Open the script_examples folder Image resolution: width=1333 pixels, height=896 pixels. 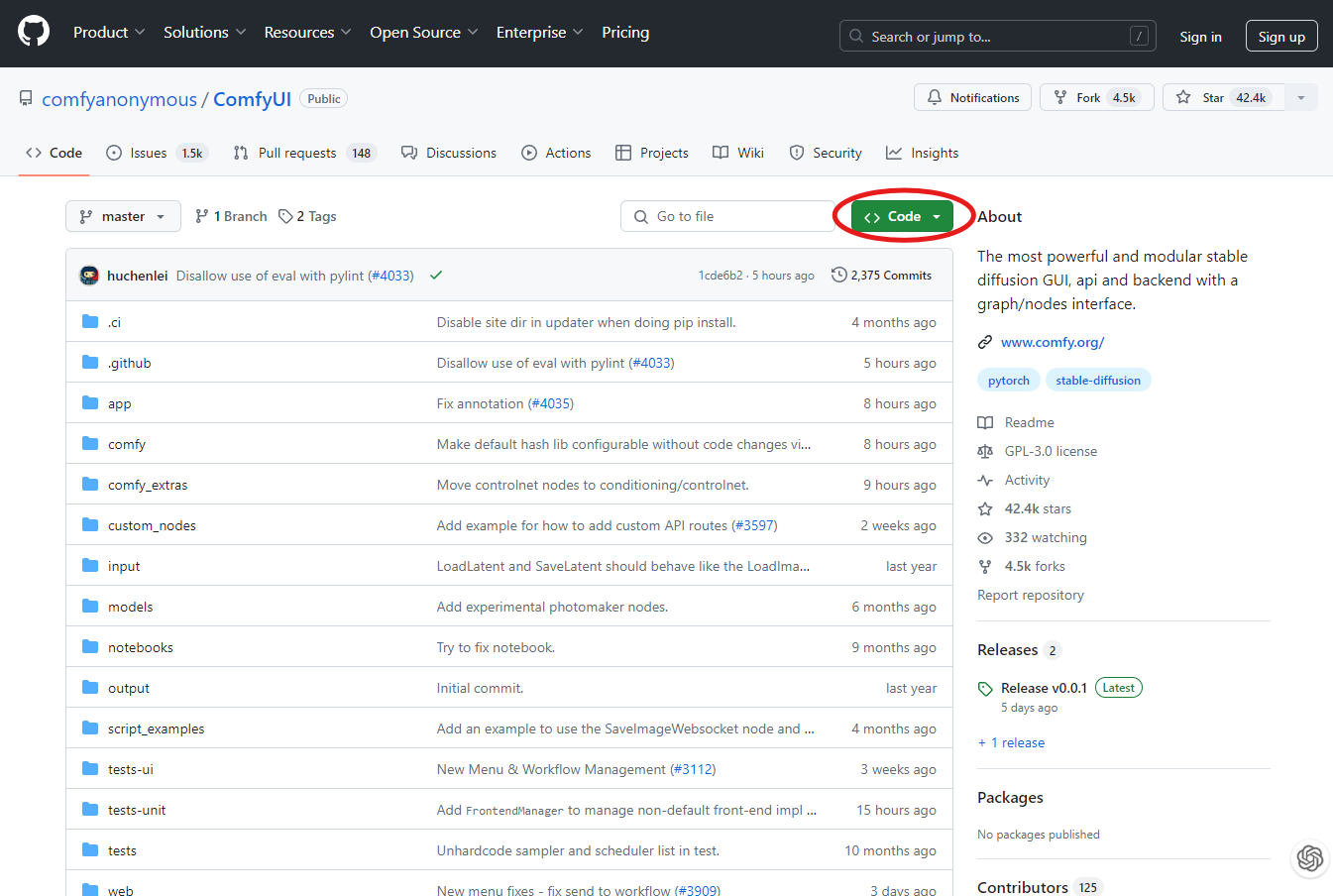tap(156, 728)
